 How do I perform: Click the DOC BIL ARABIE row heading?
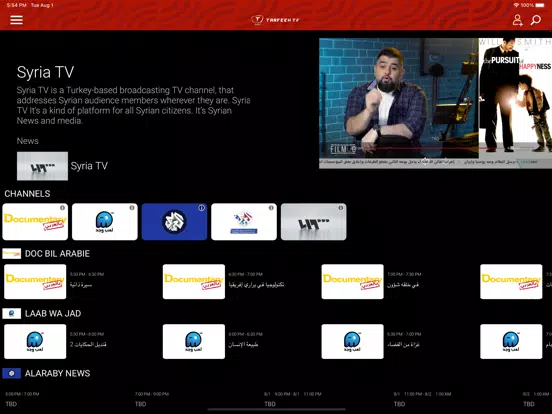coord(57,253)
